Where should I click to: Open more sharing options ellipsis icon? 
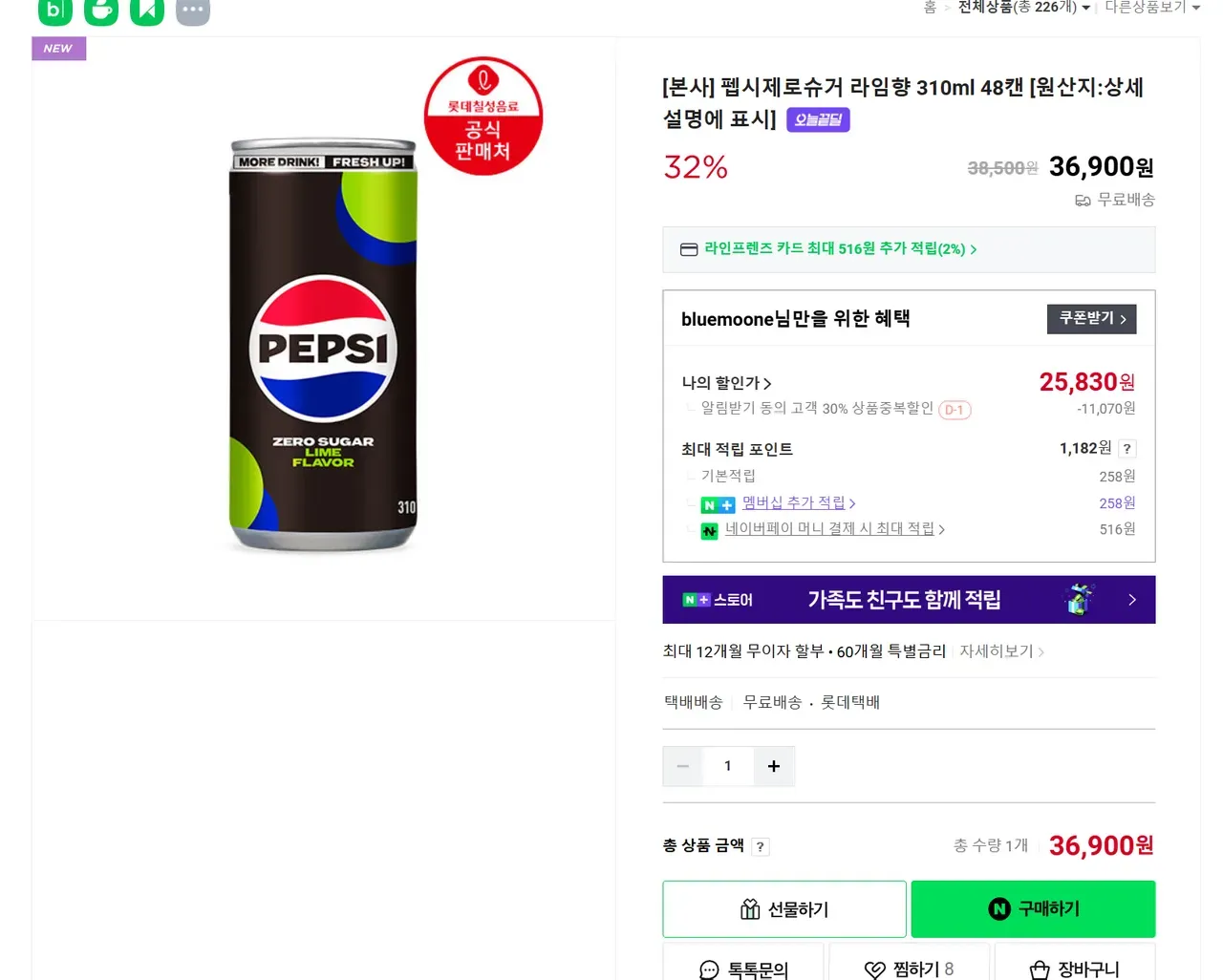(193, 11)
